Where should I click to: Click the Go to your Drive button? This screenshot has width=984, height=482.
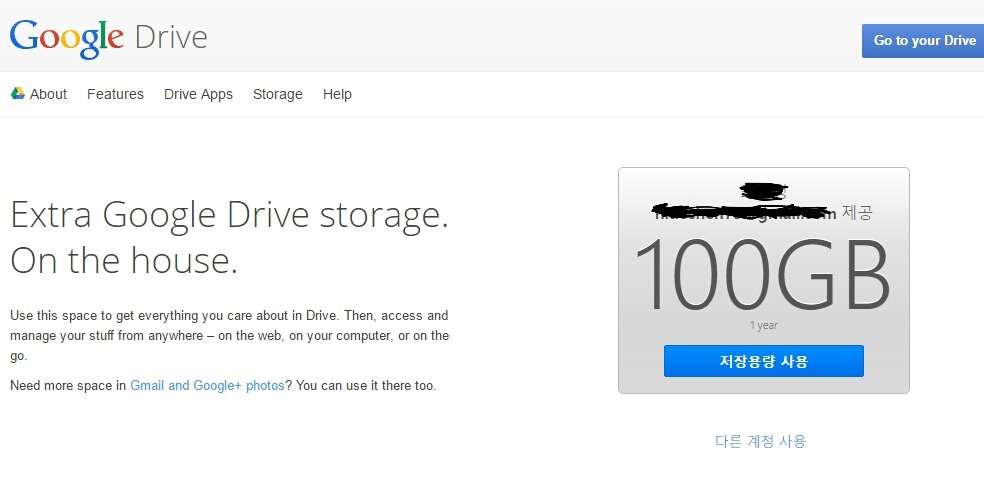(x=923, y=41)
